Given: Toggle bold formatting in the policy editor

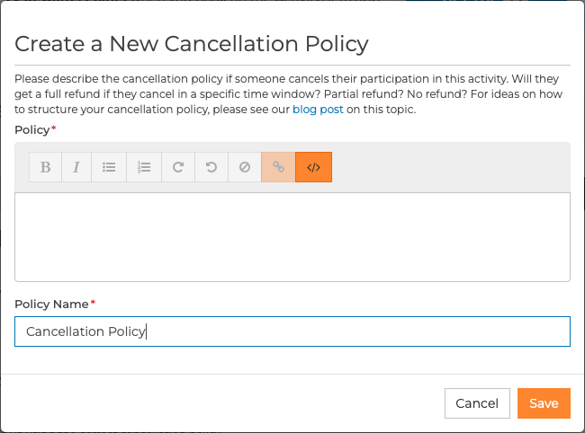Looking at the screenshot, I should click(x=46, y=167).
